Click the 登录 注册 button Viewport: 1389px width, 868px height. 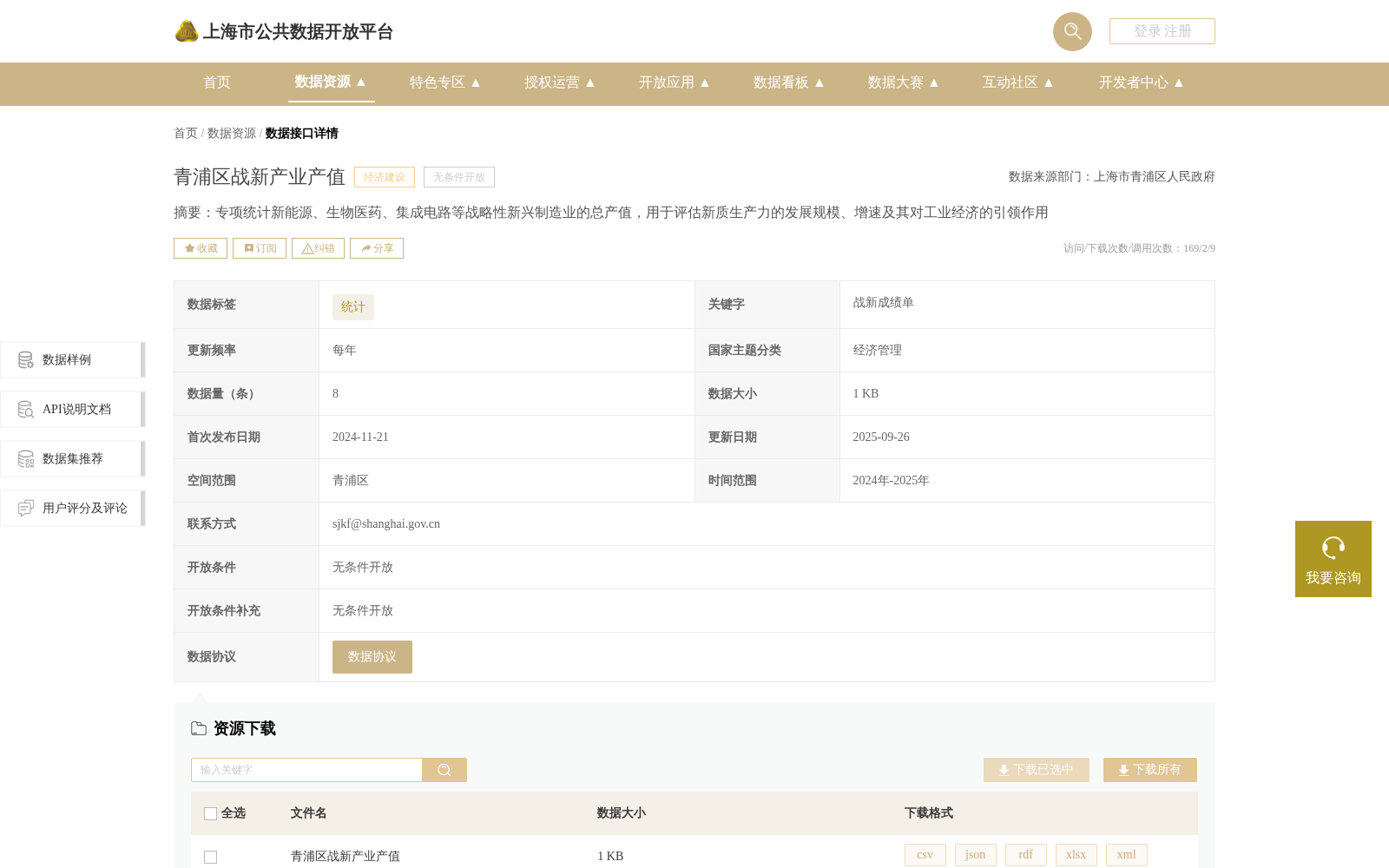pos(1162,31)
